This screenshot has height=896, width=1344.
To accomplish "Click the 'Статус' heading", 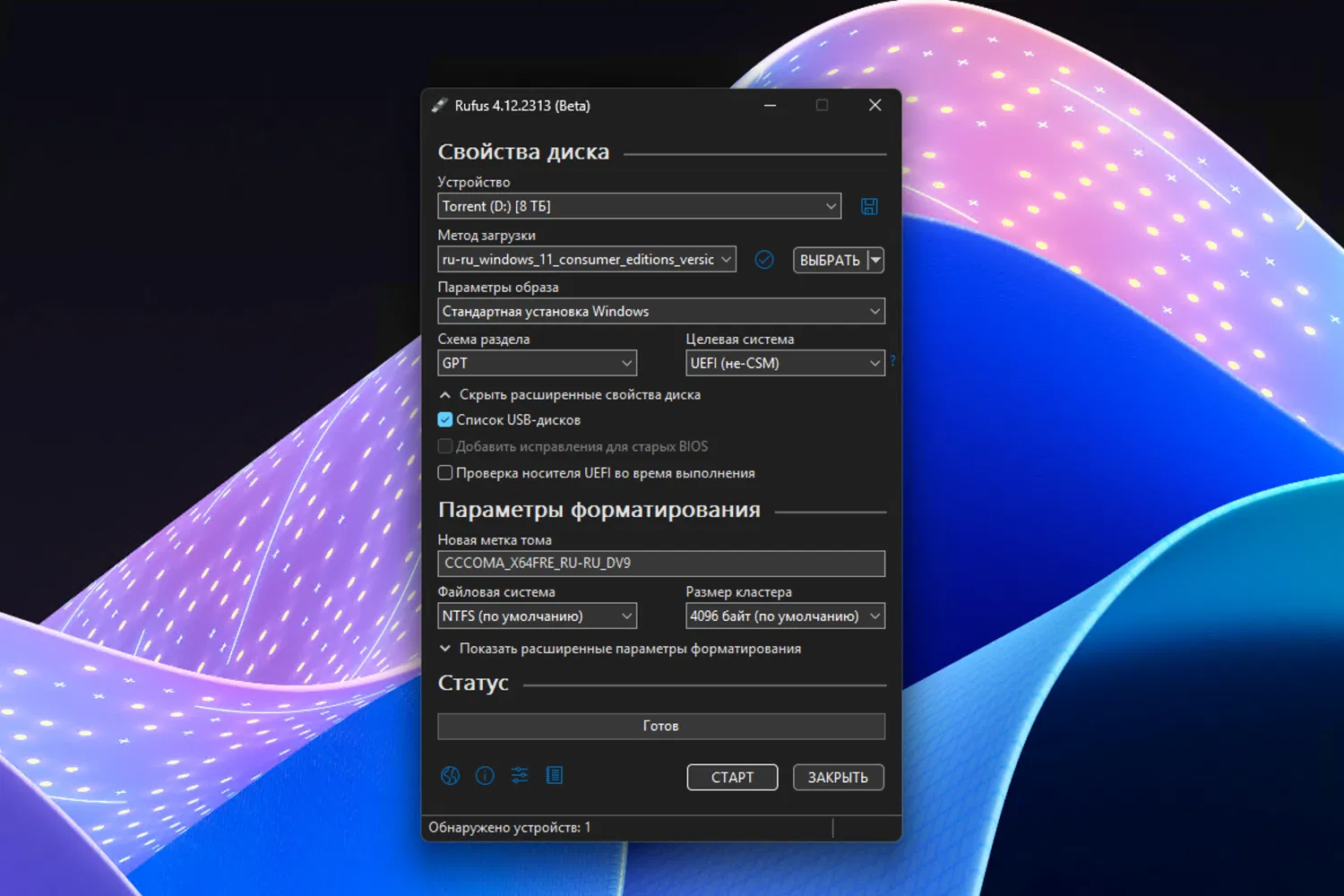I will pyautogui.click(x=473, y=683).
